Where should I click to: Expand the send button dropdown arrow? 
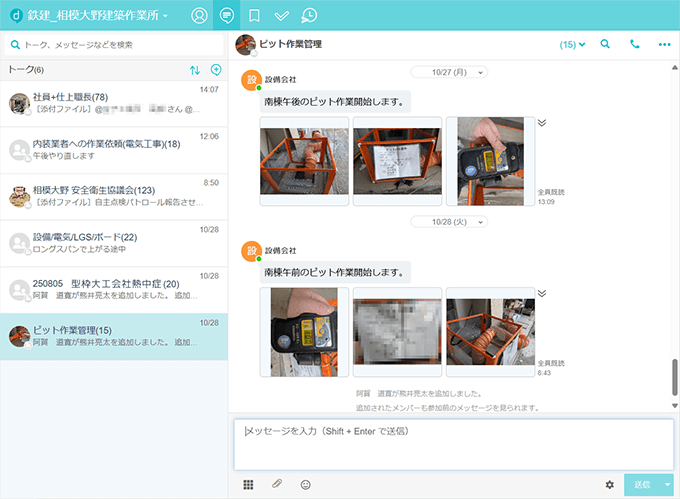pyautogui.click(x=667, y=485)
